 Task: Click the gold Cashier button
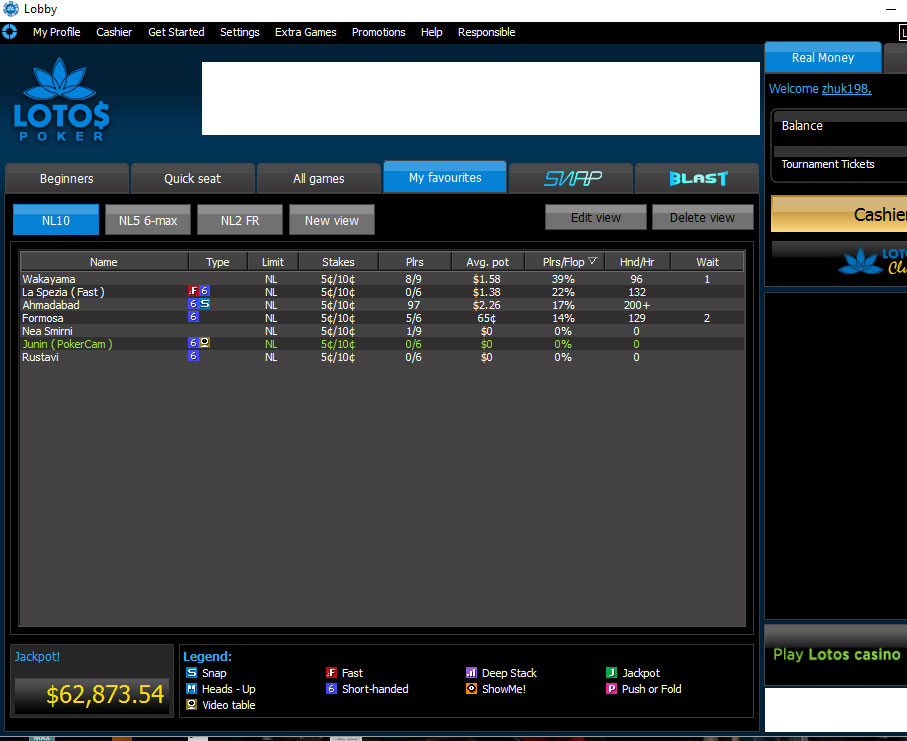pos(840,215)
